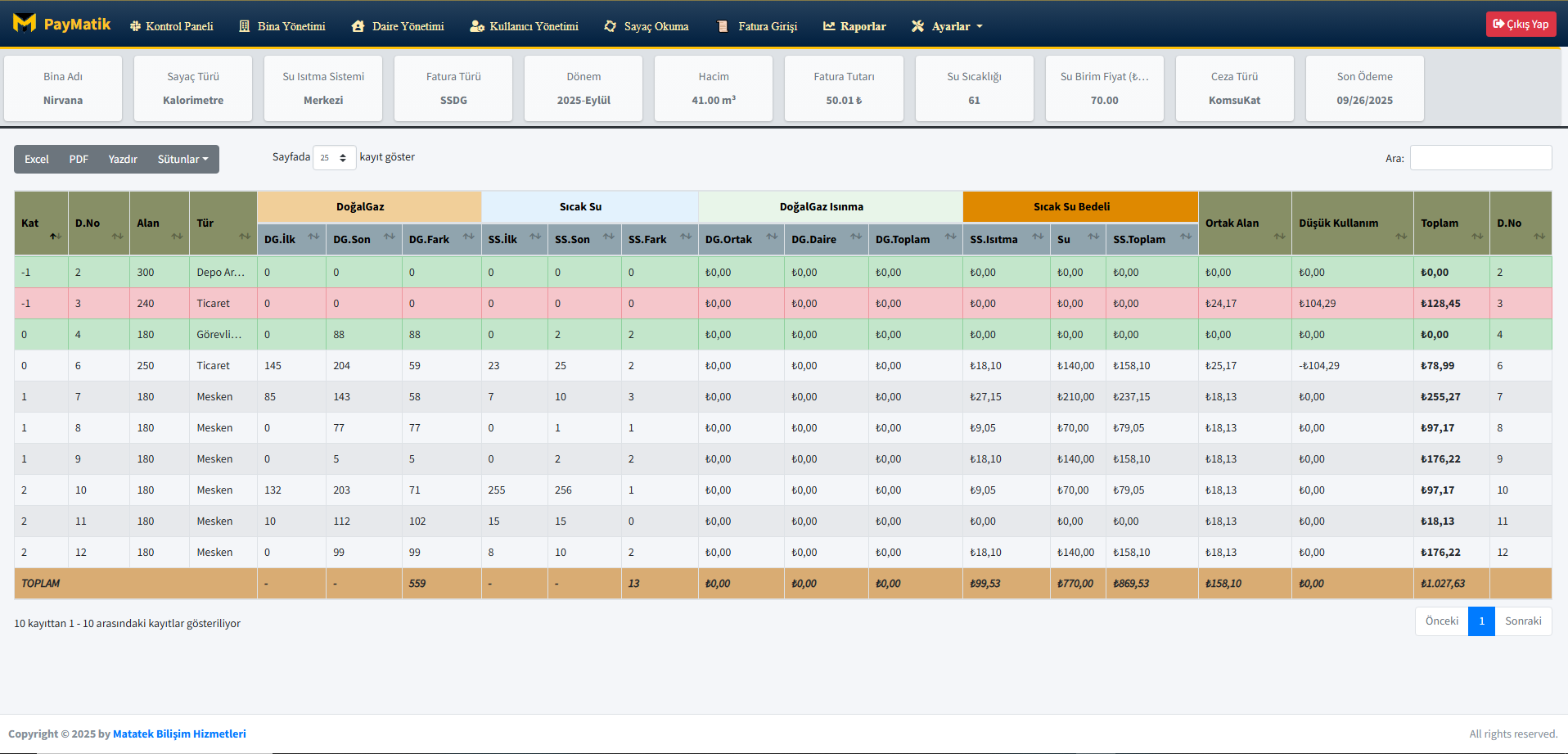Screen dimensions: 1568x754
Task: Click the Çıkış Yap logout button
Action: click(1520, 24)
